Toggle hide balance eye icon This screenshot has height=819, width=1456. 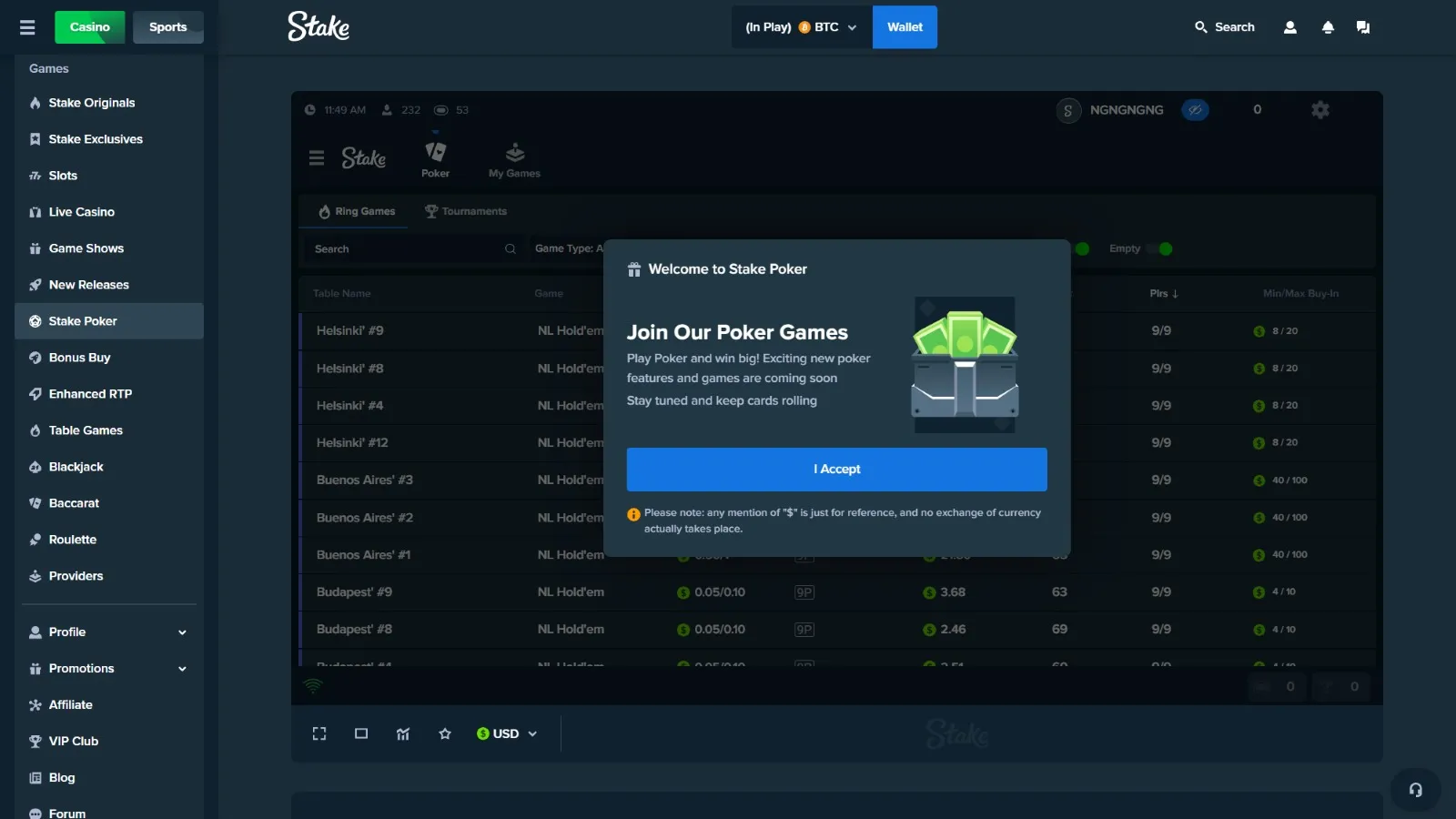(x=1195, y=110)
